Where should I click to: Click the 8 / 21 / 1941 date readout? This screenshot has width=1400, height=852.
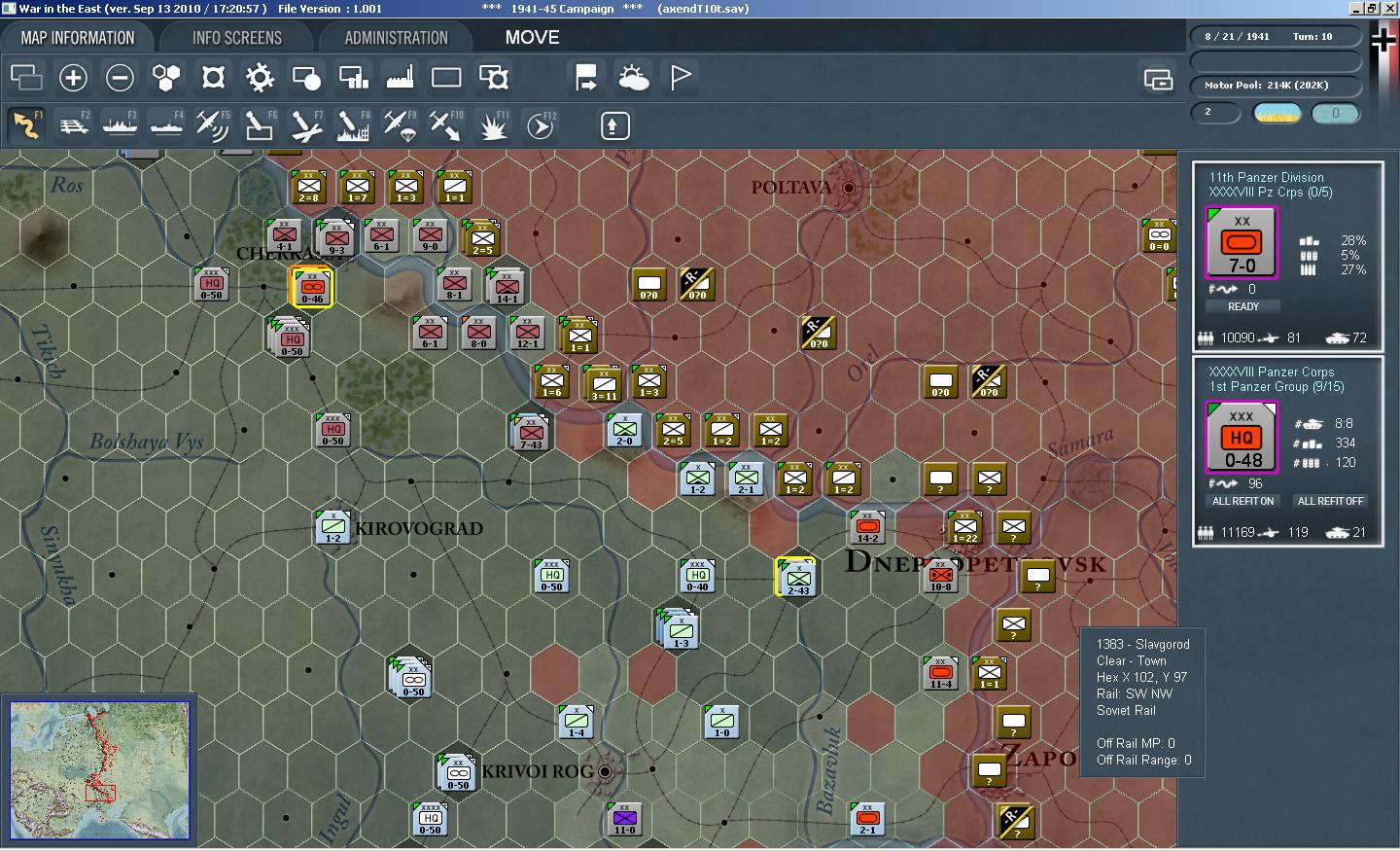coord(1237,37)
